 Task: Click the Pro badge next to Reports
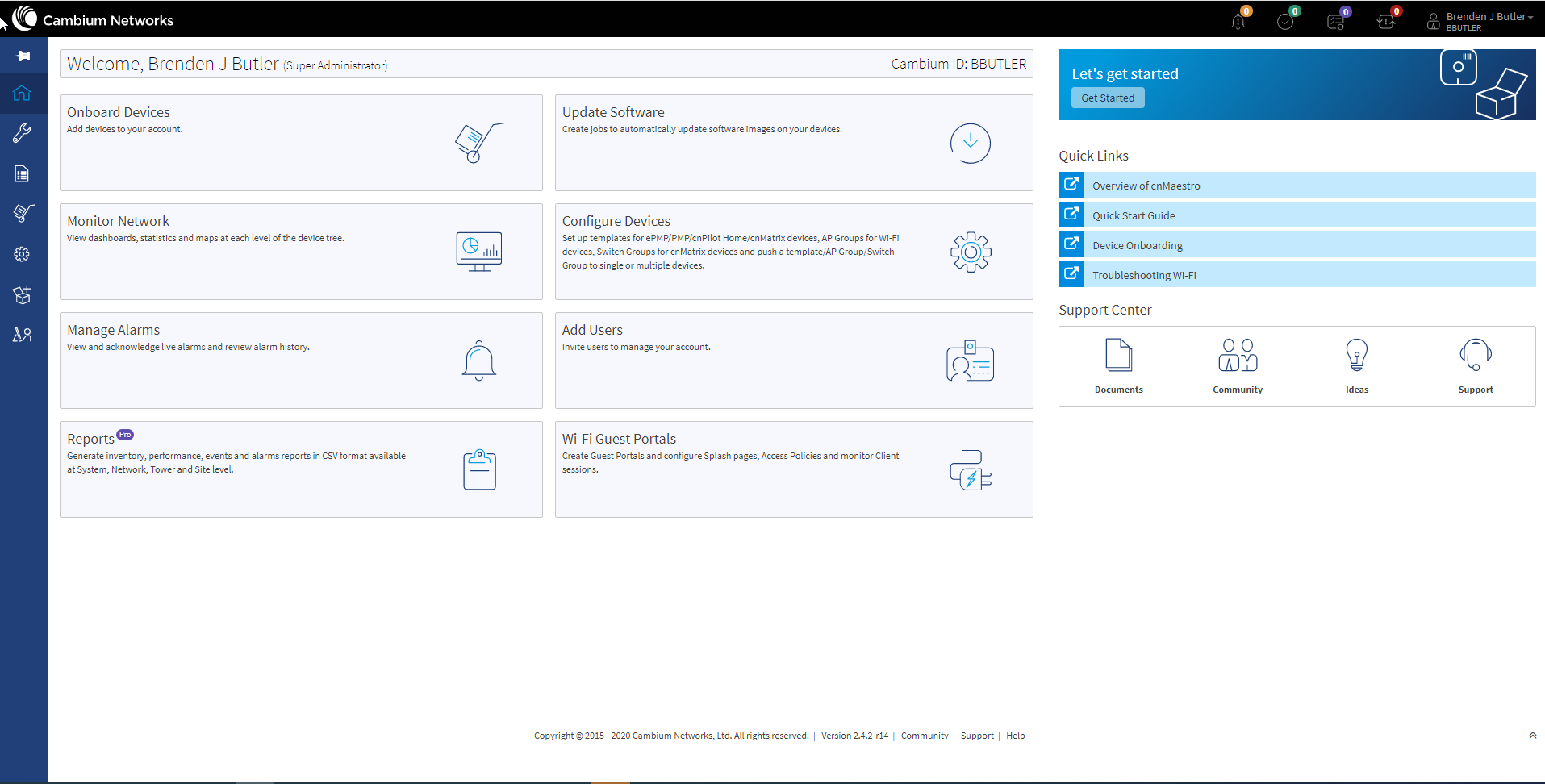(x=125, y=435)
